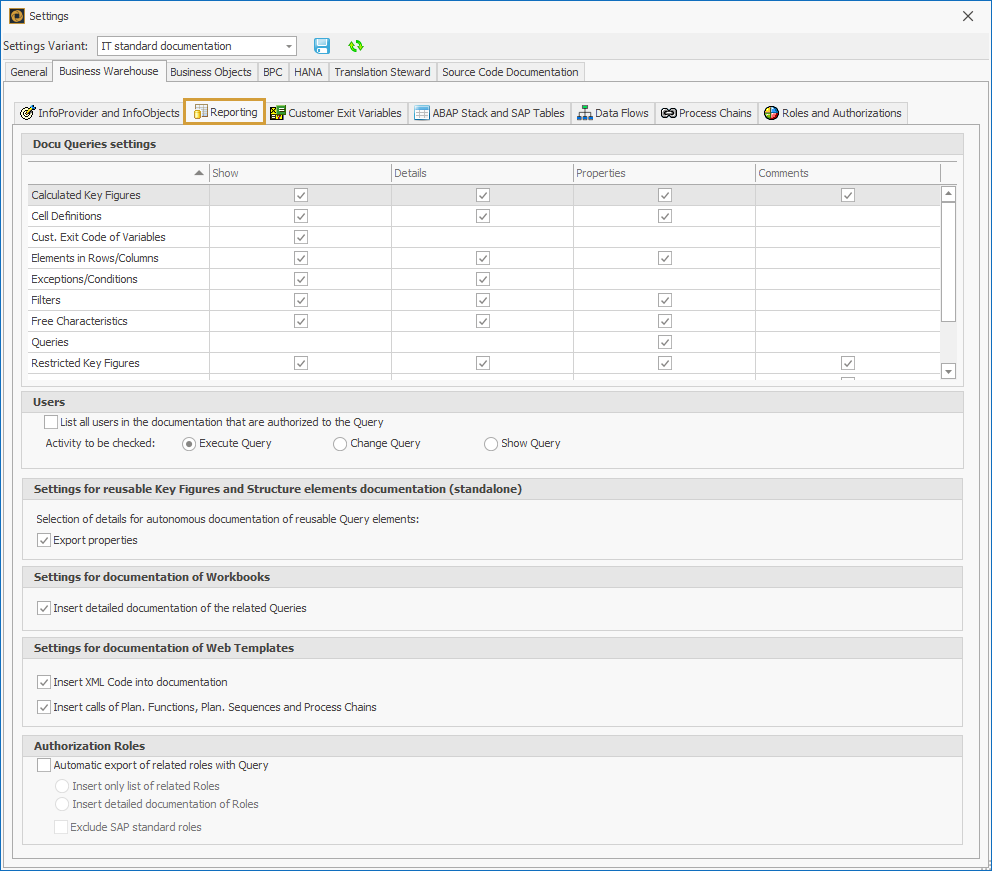The width and height of the screenshot is (992, 871).
Task: Uncheck the Export properties option
Action: (44, 539)
